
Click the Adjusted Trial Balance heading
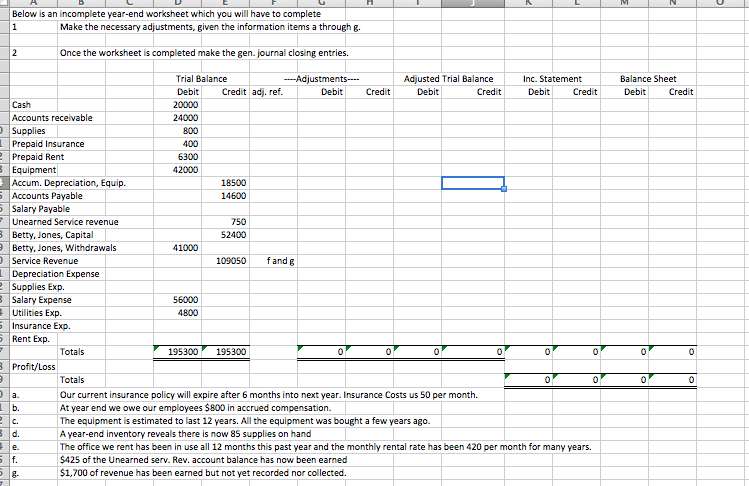[449, 79]
